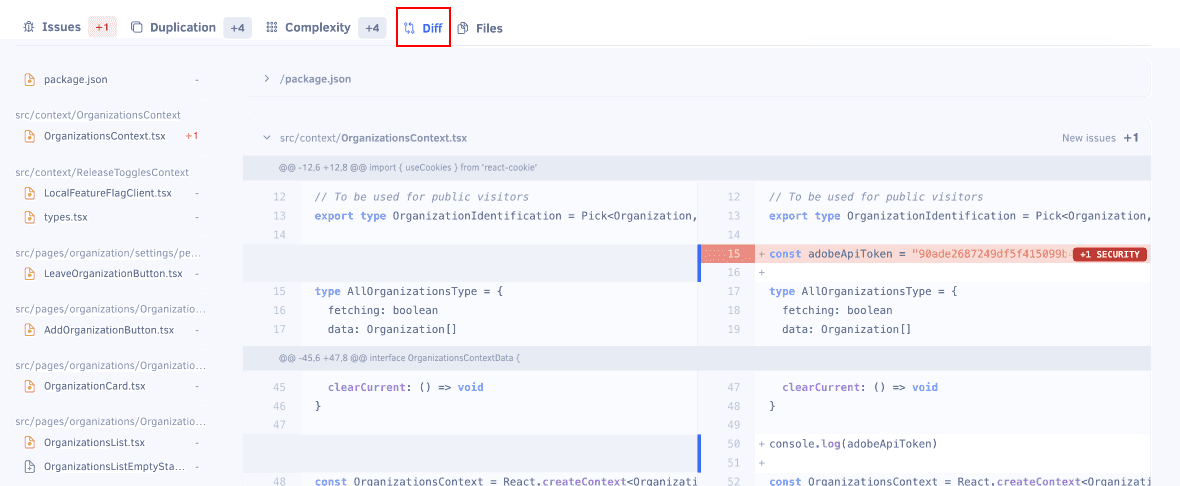Expand the /package.json diff section

[267, 79]
